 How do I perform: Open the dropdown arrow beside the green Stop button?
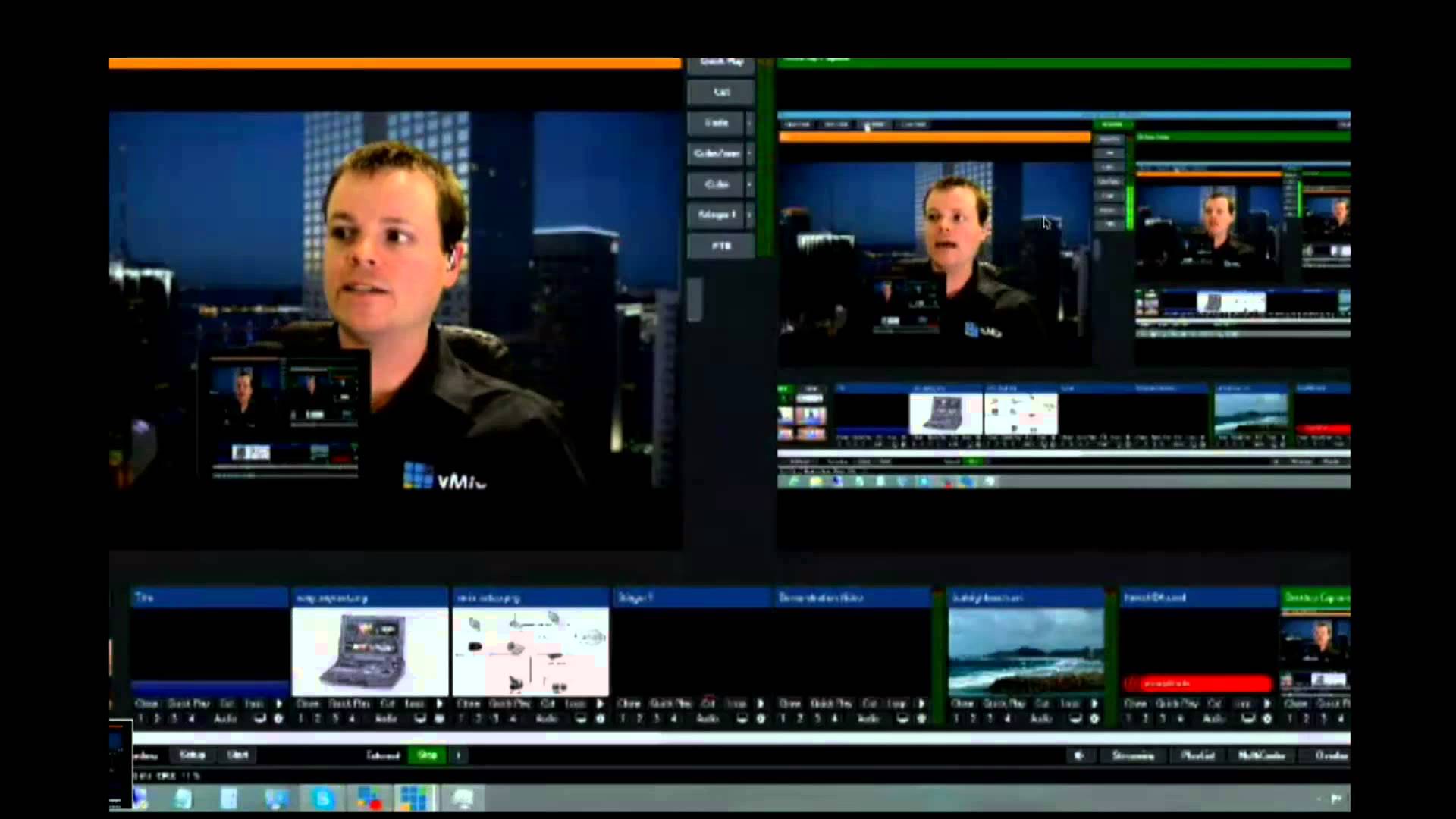pyautogui.click(x=458, y=755)
